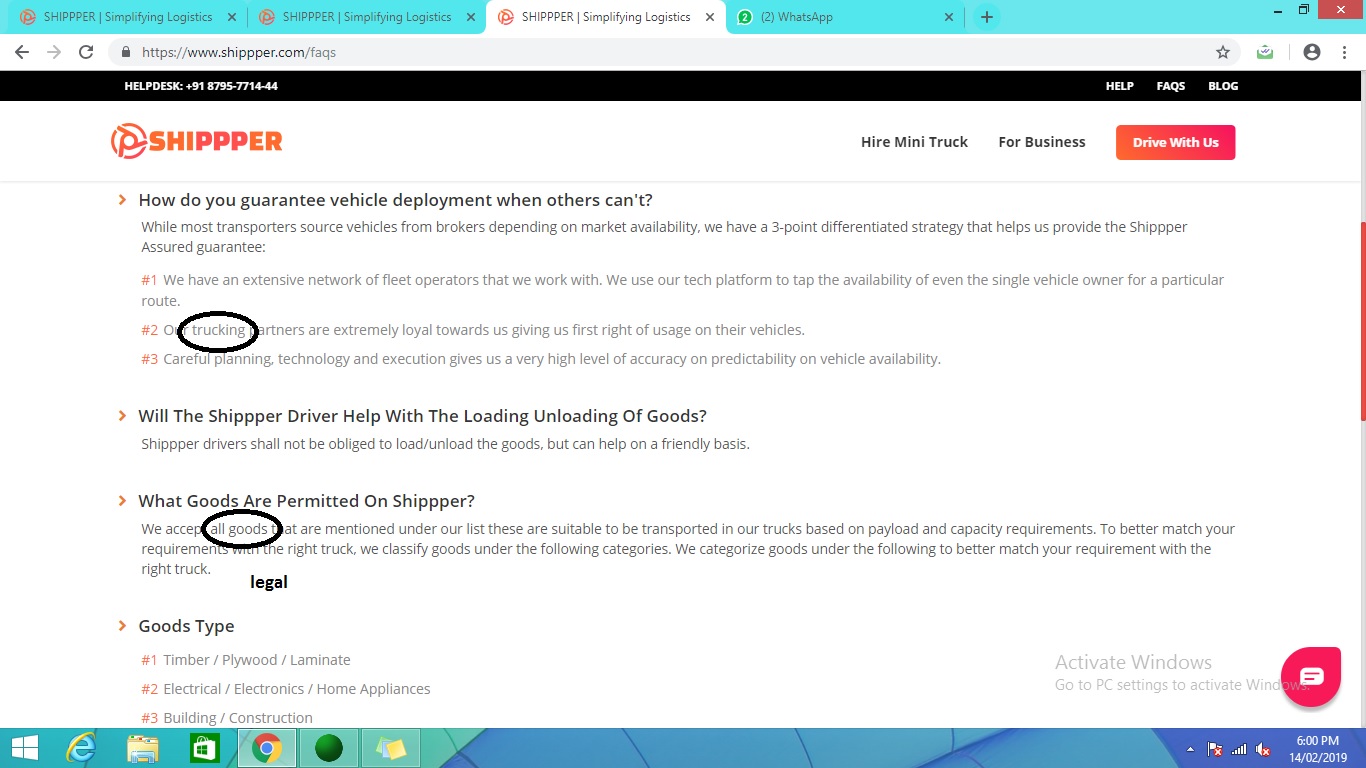The height and width of the screenshot is (768, 1366).
Task: Open the red chat widget bubble
Action: point(1311,677)
